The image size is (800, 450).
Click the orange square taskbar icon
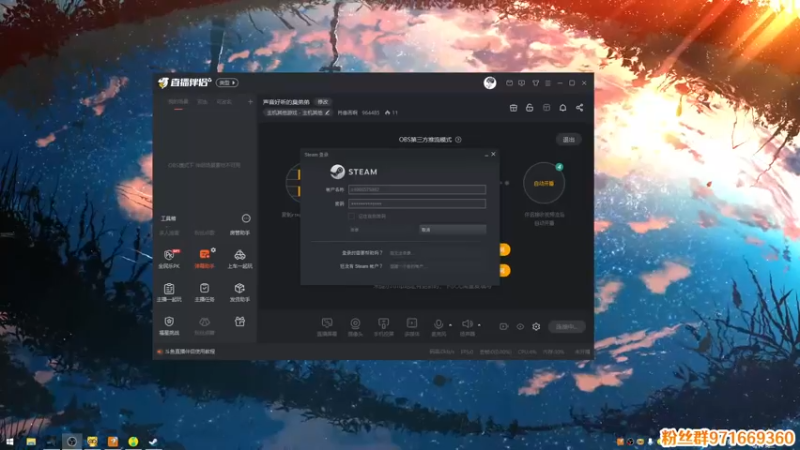[113, 442]
